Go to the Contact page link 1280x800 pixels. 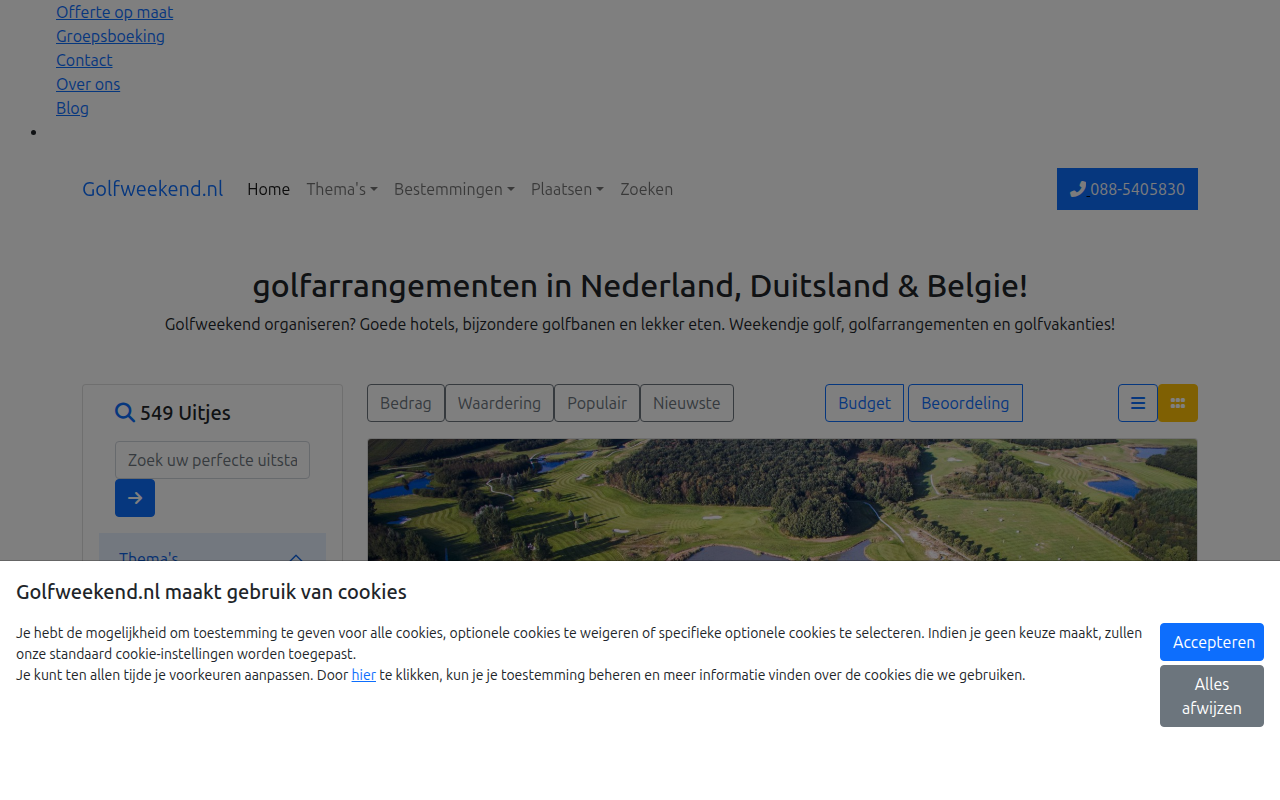[x=84, y=60]
